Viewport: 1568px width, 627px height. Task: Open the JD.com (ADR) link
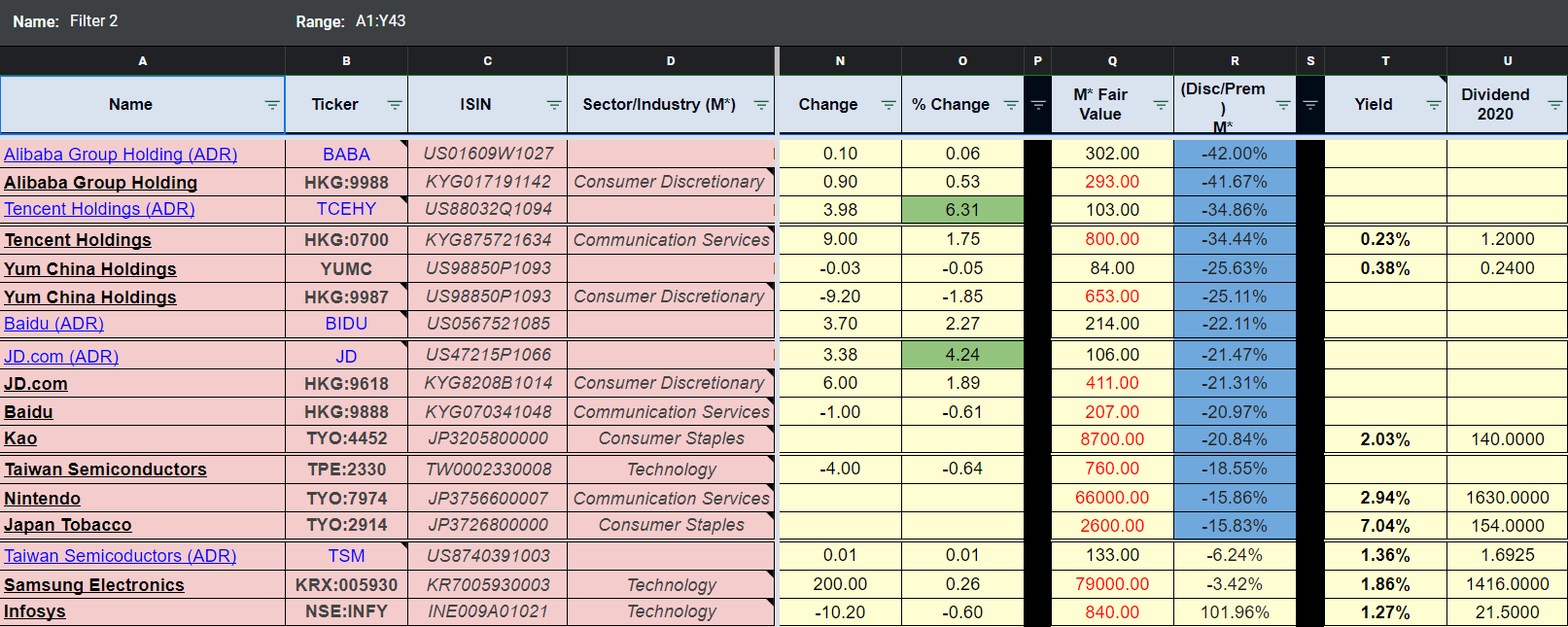pyautogui.click(x=61, y=357)
